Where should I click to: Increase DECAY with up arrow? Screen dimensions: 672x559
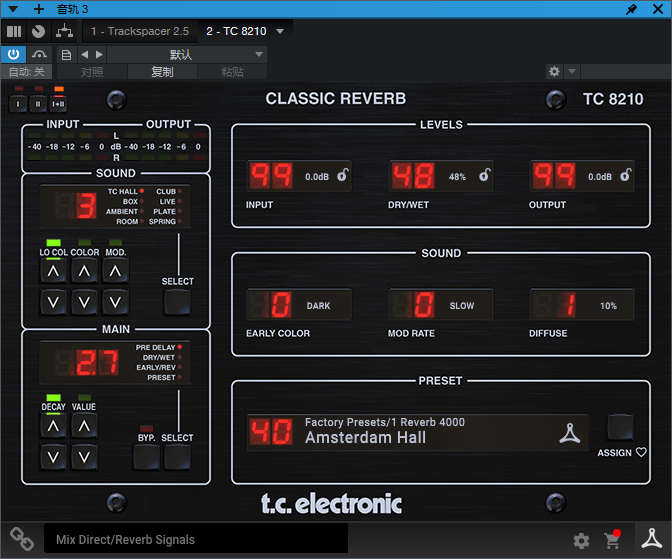tap(53, 426)
